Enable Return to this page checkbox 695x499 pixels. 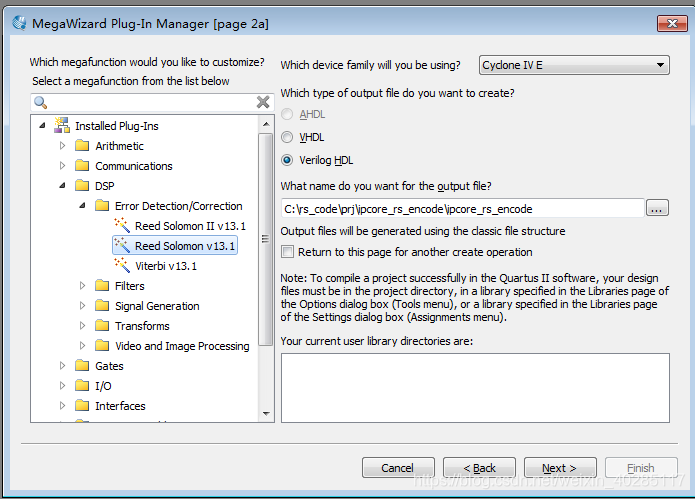(287, 252)
